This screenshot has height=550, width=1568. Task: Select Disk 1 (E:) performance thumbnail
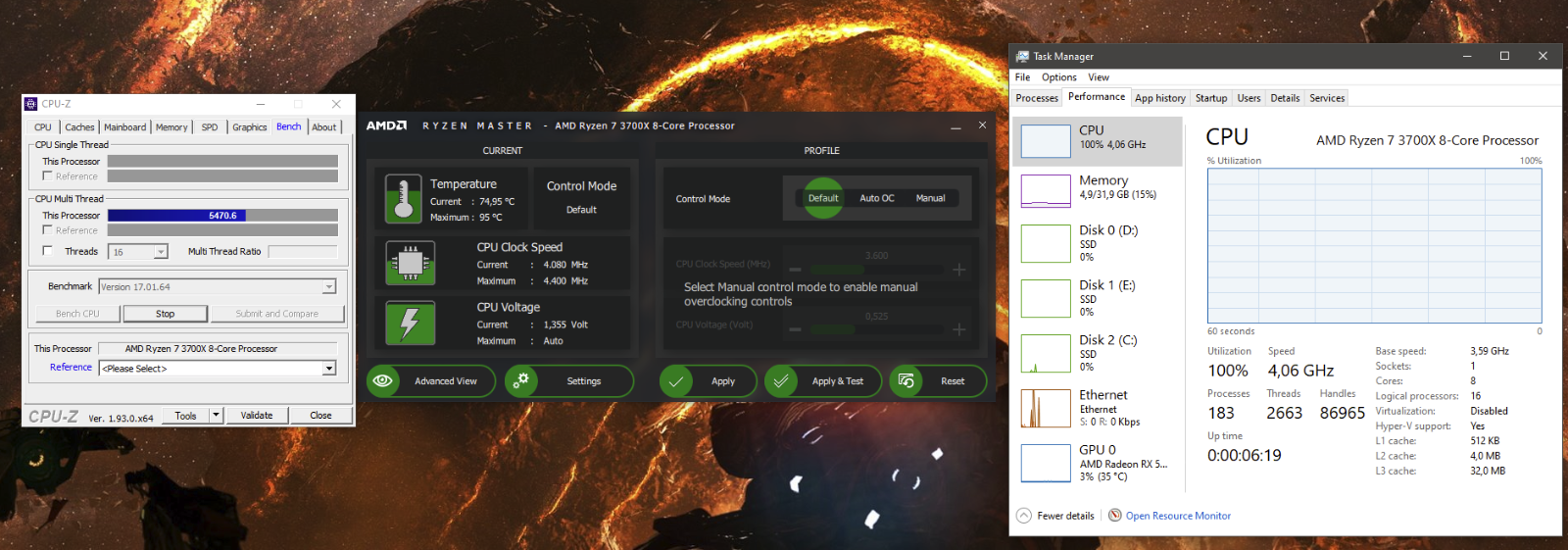[1046, 298]
